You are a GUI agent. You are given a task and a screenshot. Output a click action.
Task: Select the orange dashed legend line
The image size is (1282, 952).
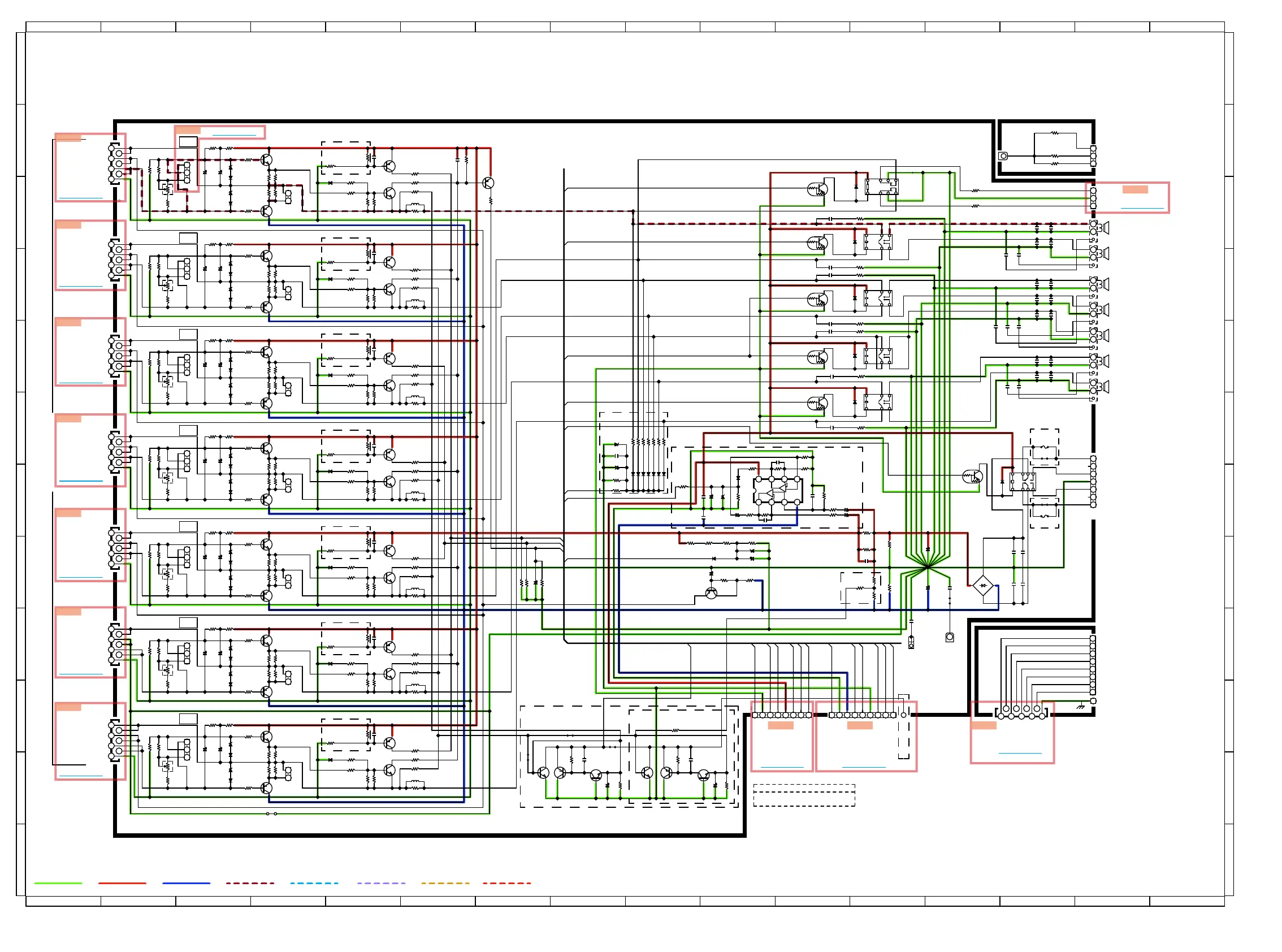pos(445,883)
